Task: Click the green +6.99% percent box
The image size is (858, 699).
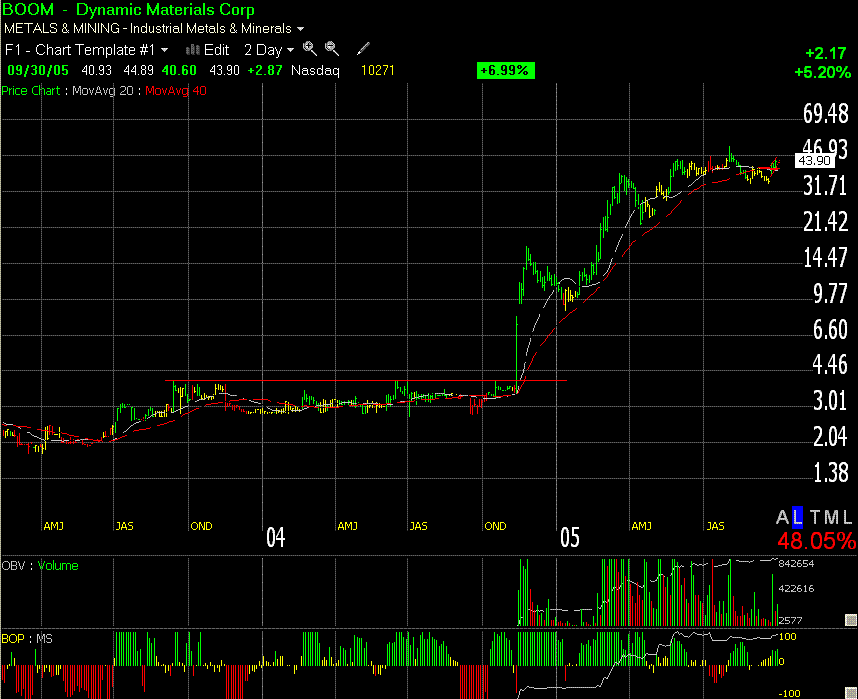Action: click(x=506, y=70)
